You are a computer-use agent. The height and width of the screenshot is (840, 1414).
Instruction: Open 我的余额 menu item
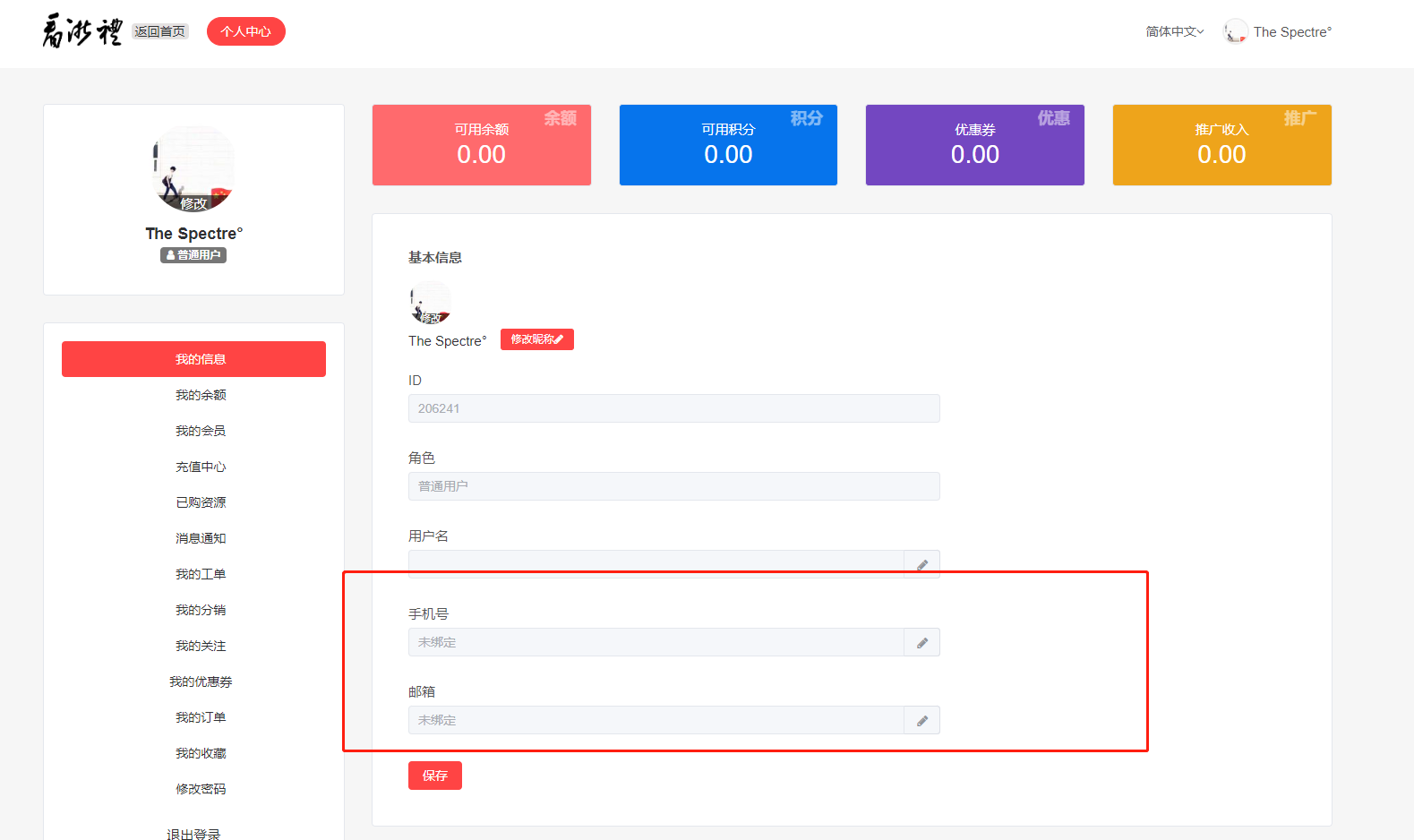click(201, 395)
